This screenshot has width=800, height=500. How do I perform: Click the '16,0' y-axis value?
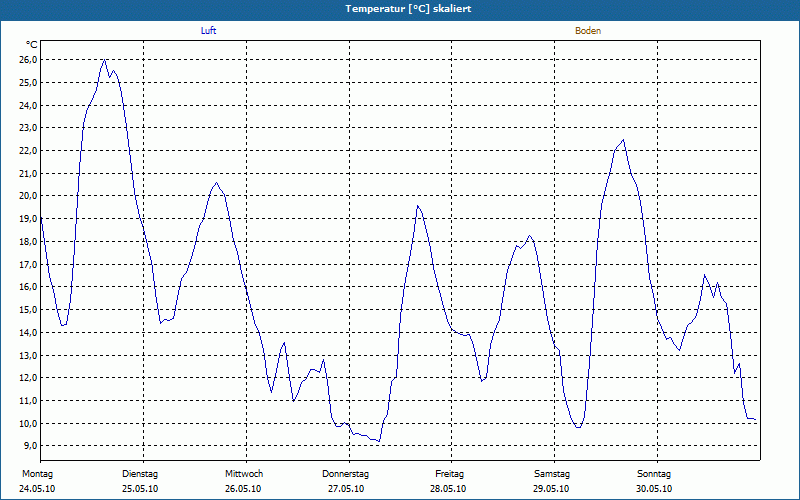point(29,287)
